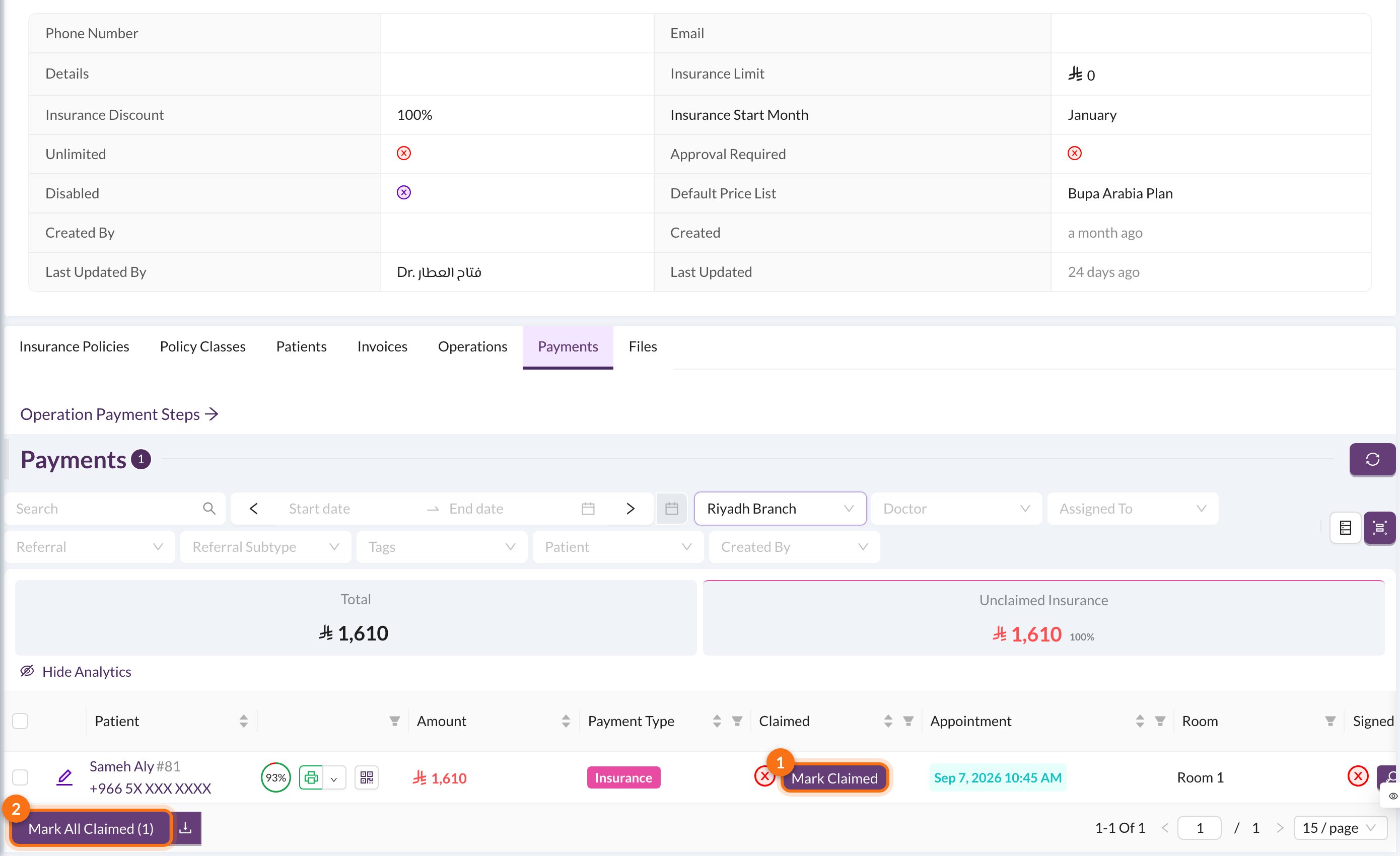Switch to compact table view icon
This screenshot has height=856, width=1400.
click(1345, 528)
